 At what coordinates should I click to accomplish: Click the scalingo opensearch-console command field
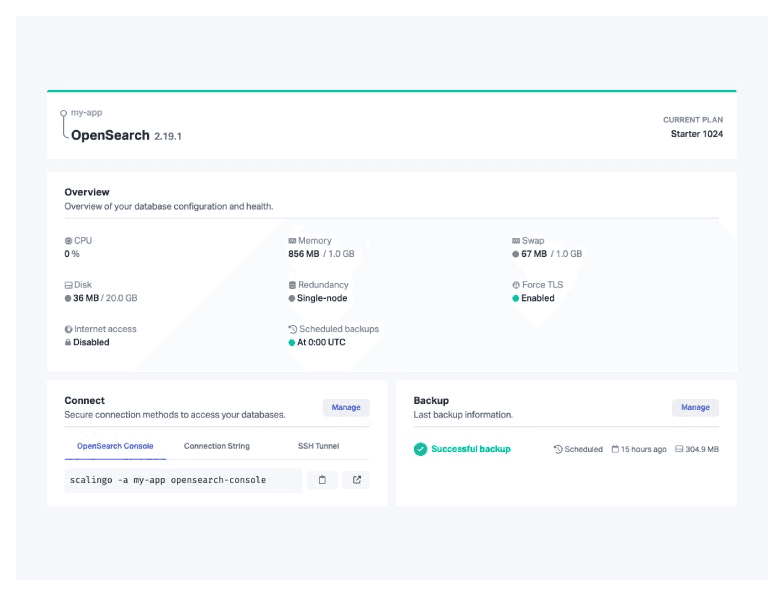(x=183, y=480)
